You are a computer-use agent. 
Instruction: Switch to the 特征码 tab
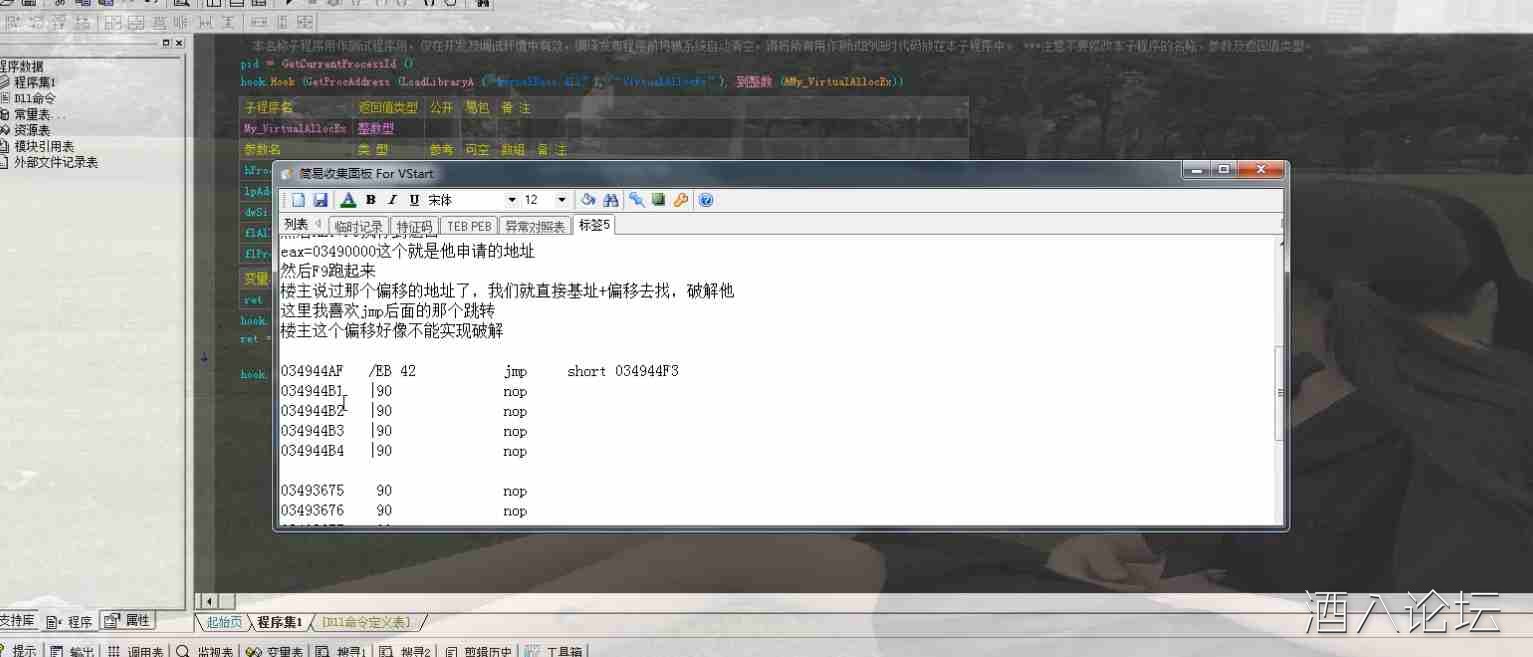[414, 226]
